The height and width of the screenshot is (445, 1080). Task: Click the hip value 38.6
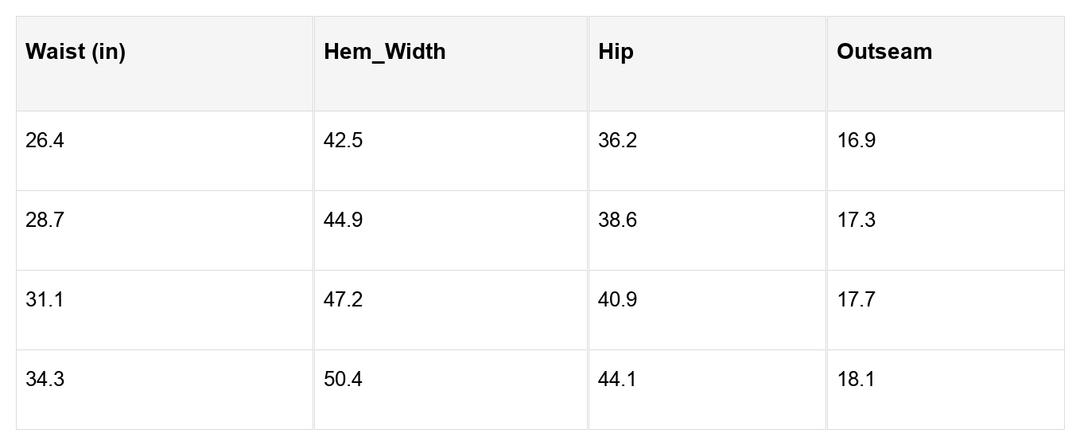click(x=617, y=220)
